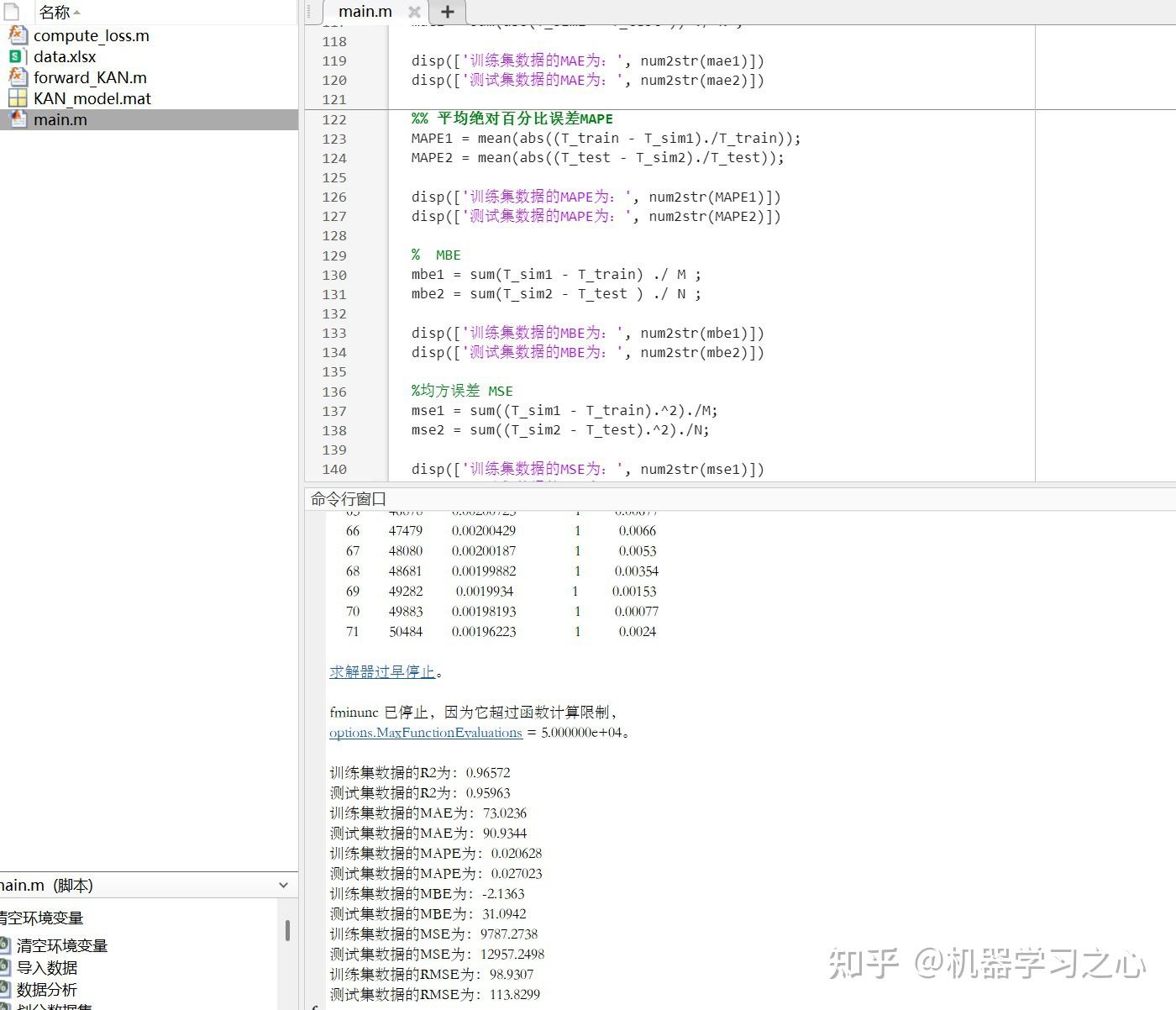
Task: Open compute_loss.m via its function file icon
Action: click(x=18, y=35)
